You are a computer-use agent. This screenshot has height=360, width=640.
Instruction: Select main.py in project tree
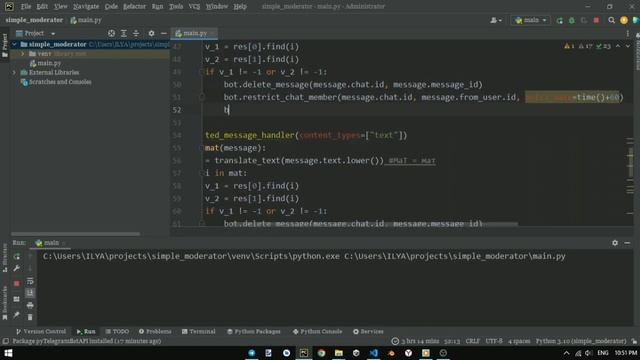[45, 63]
